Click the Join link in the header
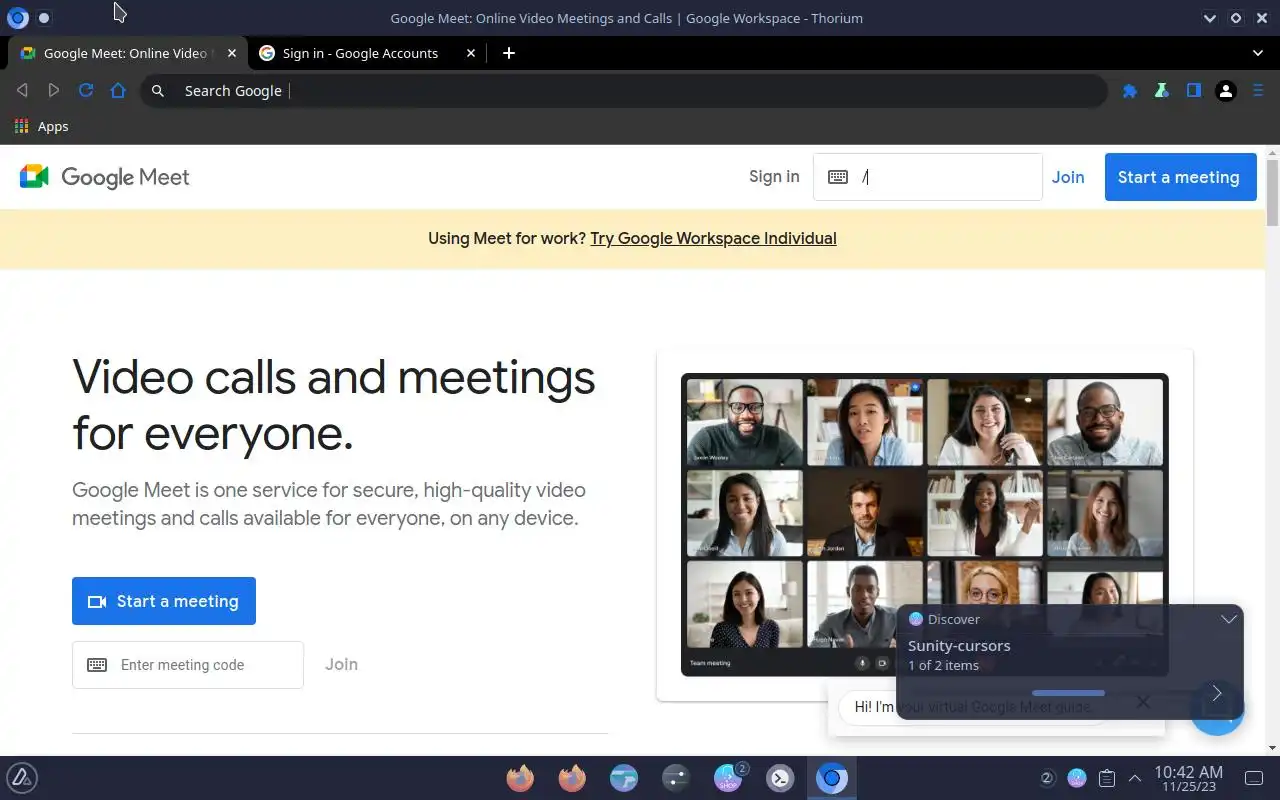The image size is (1280, 800). pos(1068,177)
